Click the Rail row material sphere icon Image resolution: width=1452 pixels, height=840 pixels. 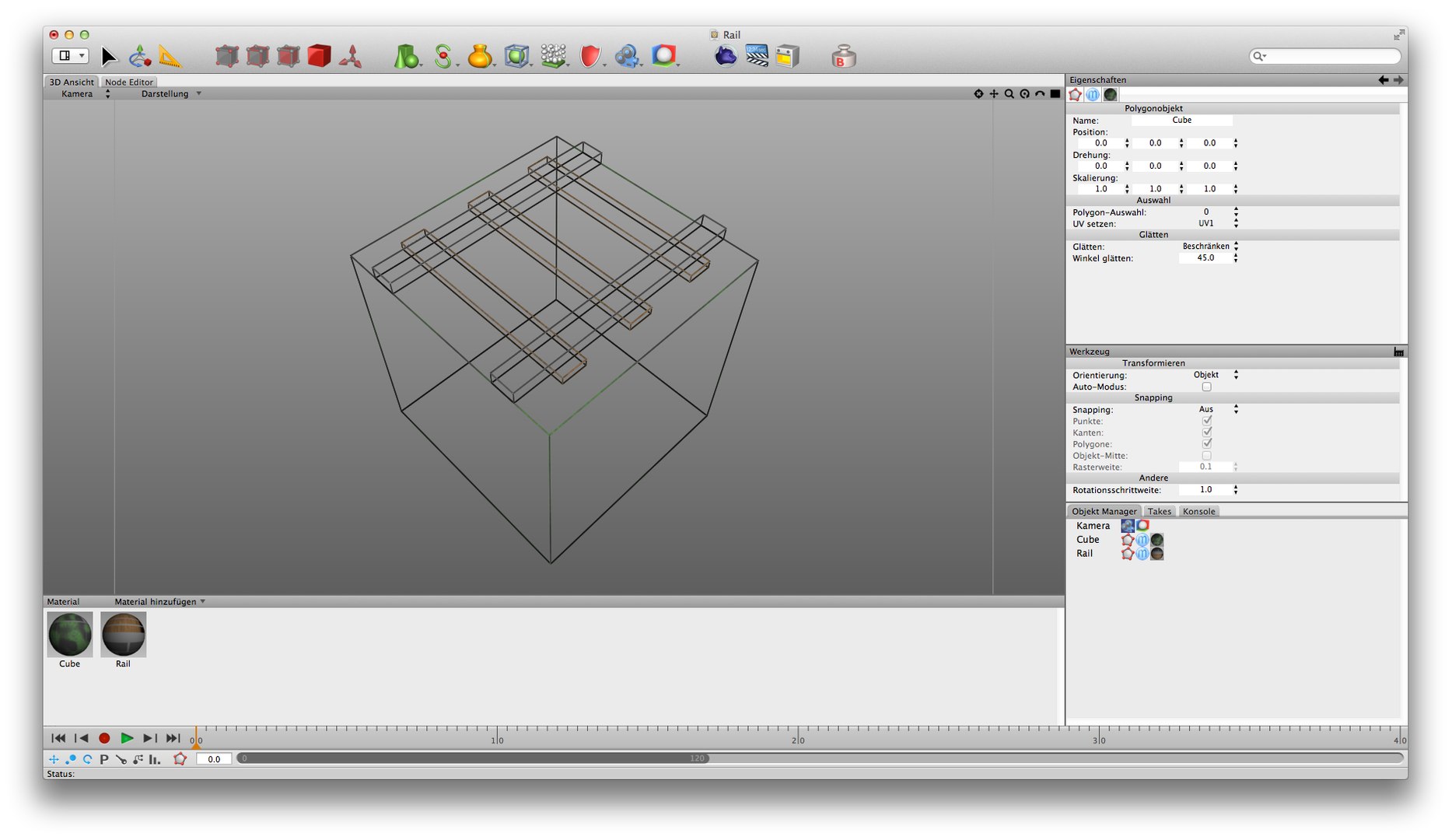pyautogui.click(x=1157, y=554)
